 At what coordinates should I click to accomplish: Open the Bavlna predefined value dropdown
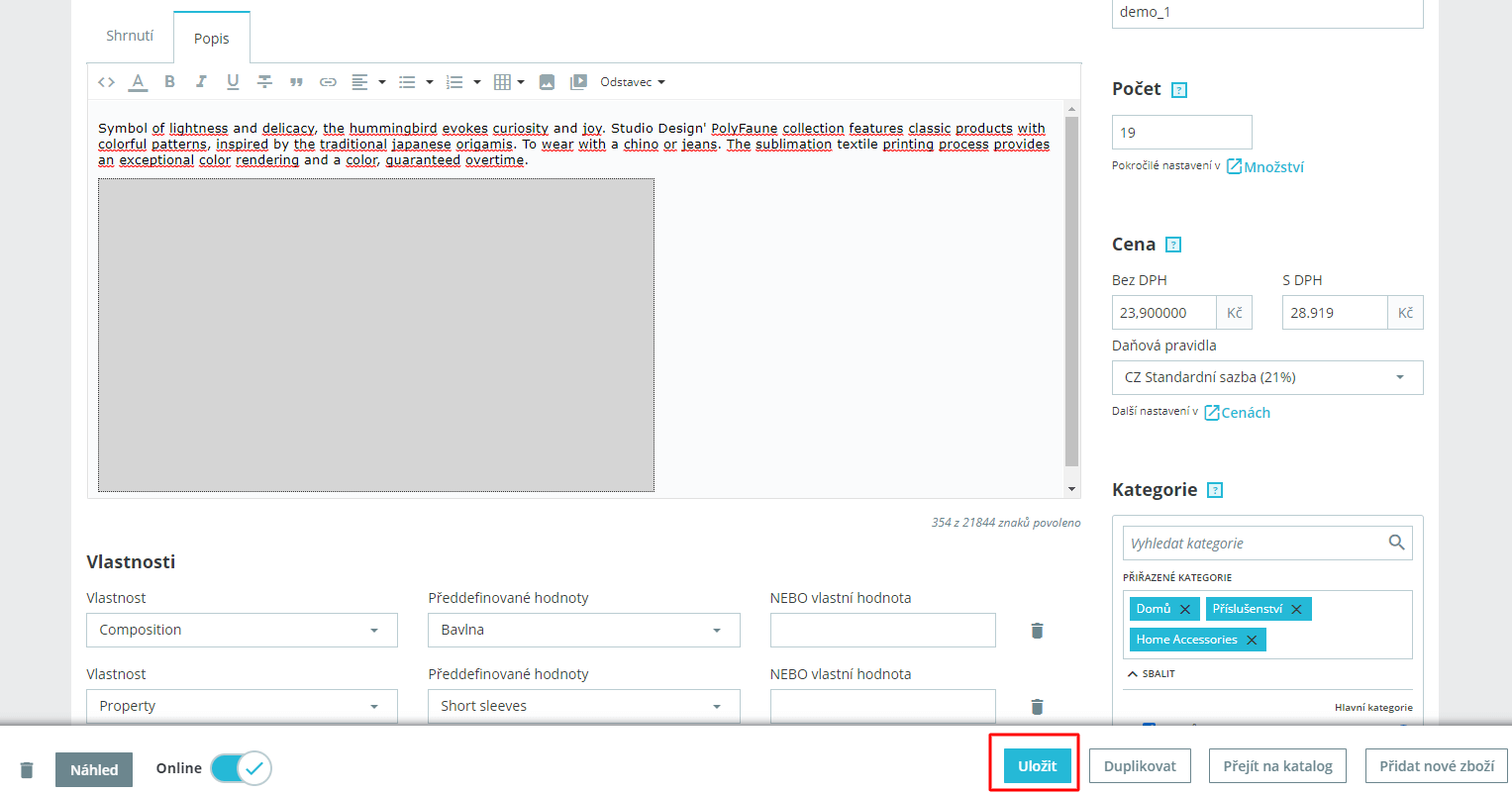pos(584,630)
